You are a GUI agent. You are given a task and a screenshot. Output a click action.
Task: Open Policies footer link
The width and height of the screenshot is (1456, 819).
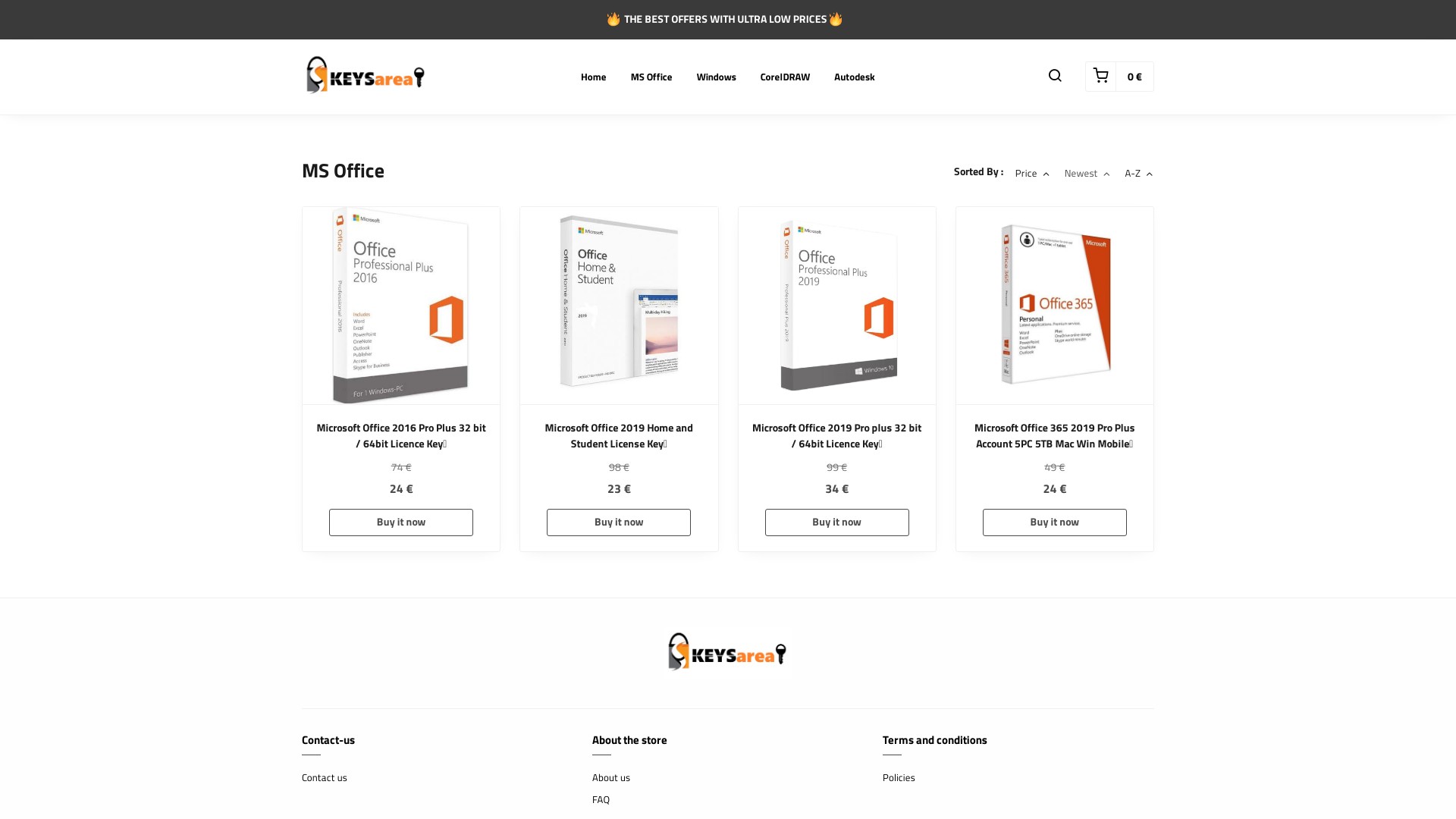pos(899,778)
